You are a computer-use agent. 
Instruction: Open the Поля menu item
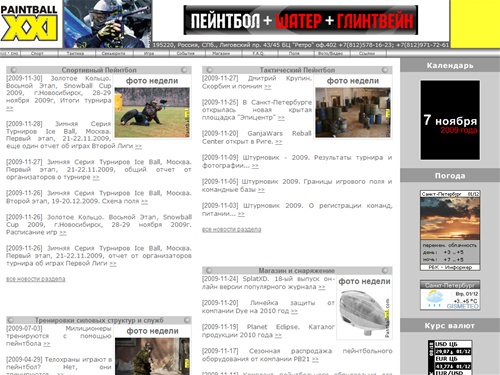[x=294, y=53]
